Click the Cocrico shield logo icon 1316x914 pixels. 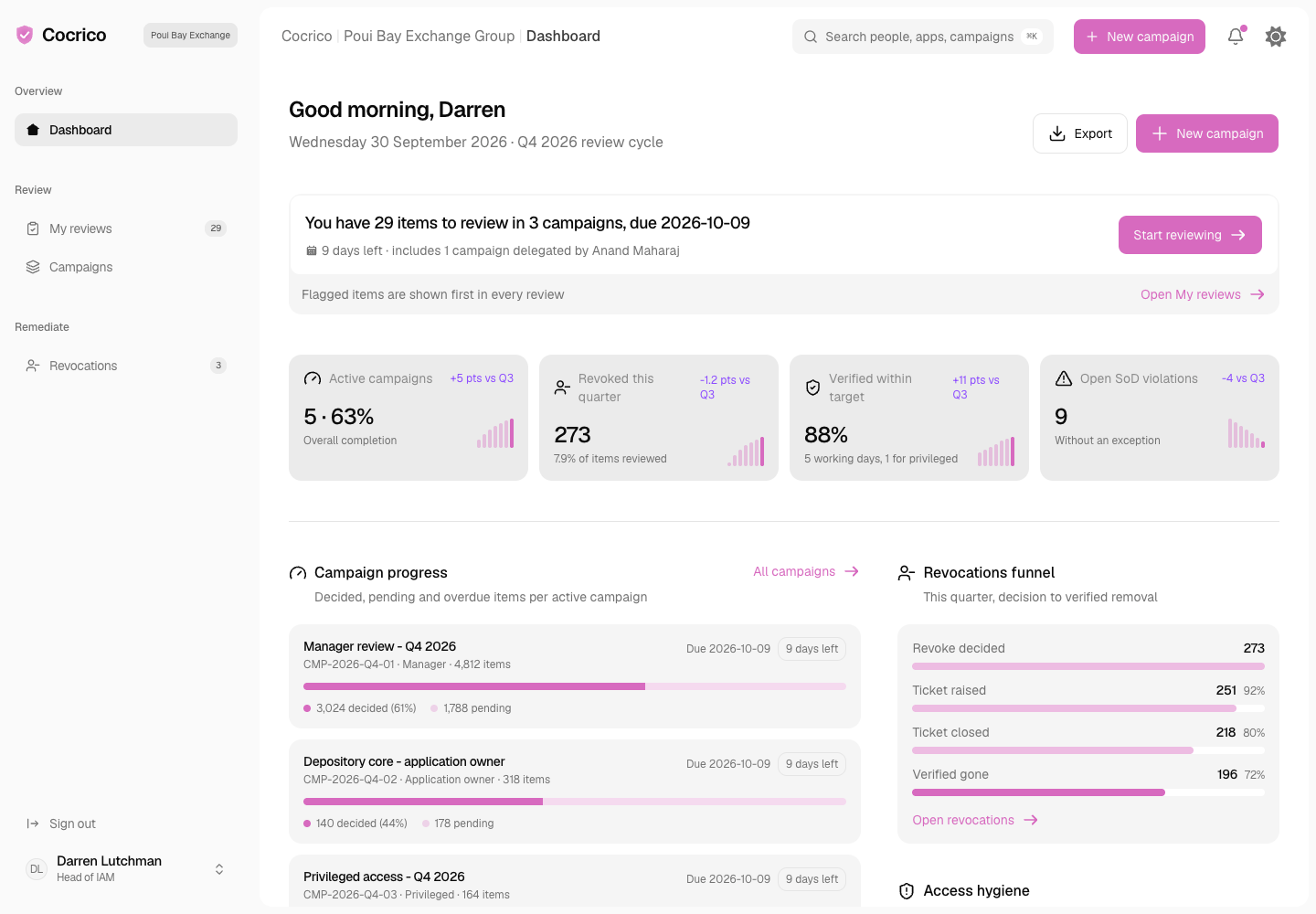point(25,35)
